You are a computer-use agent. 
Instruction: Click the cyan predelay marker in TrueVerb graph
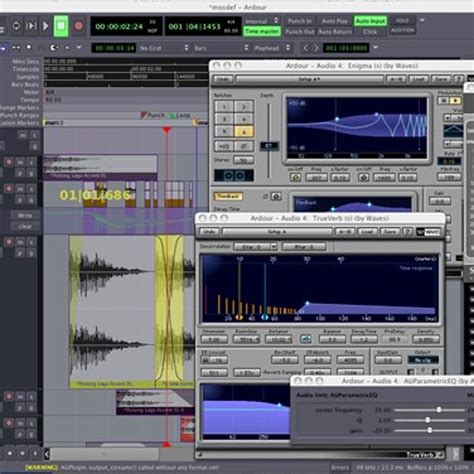[x=265, y=317]
